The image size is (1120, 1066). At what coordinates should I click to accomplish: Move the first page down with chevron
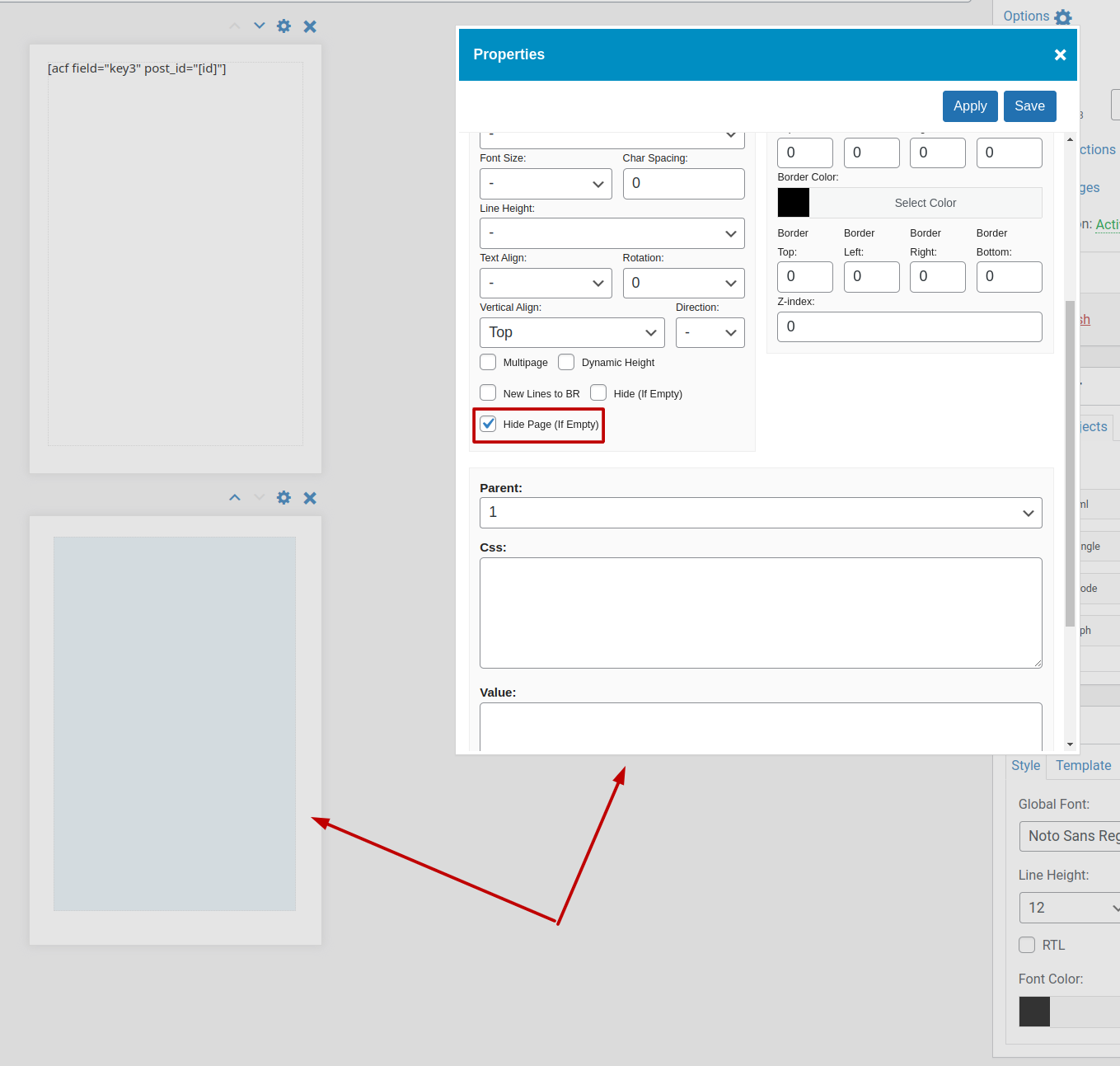click(x=260, y=26)
